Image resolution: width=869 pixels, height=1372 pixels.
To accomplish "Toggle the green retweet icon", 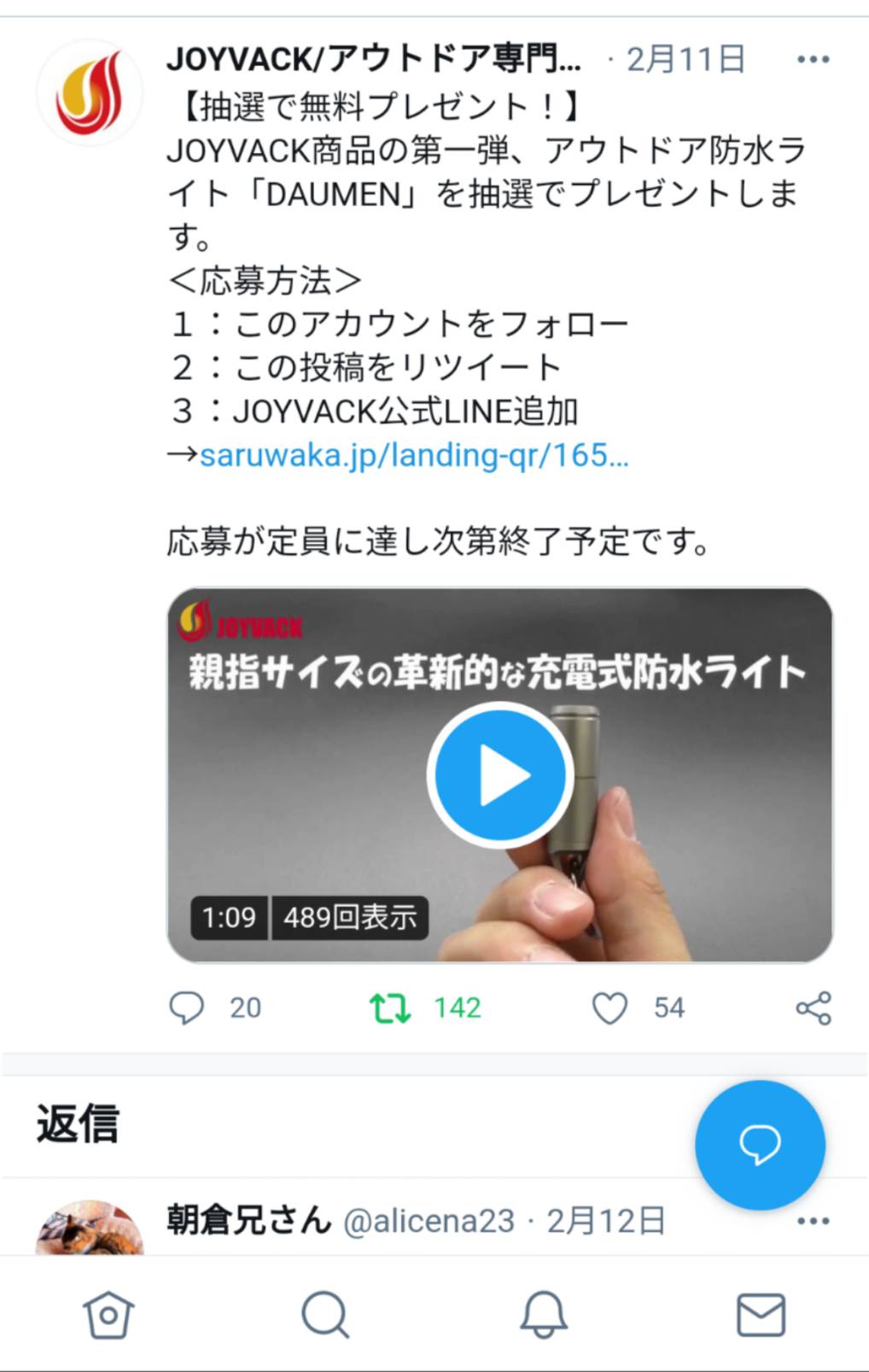I will click(389, 1007).
